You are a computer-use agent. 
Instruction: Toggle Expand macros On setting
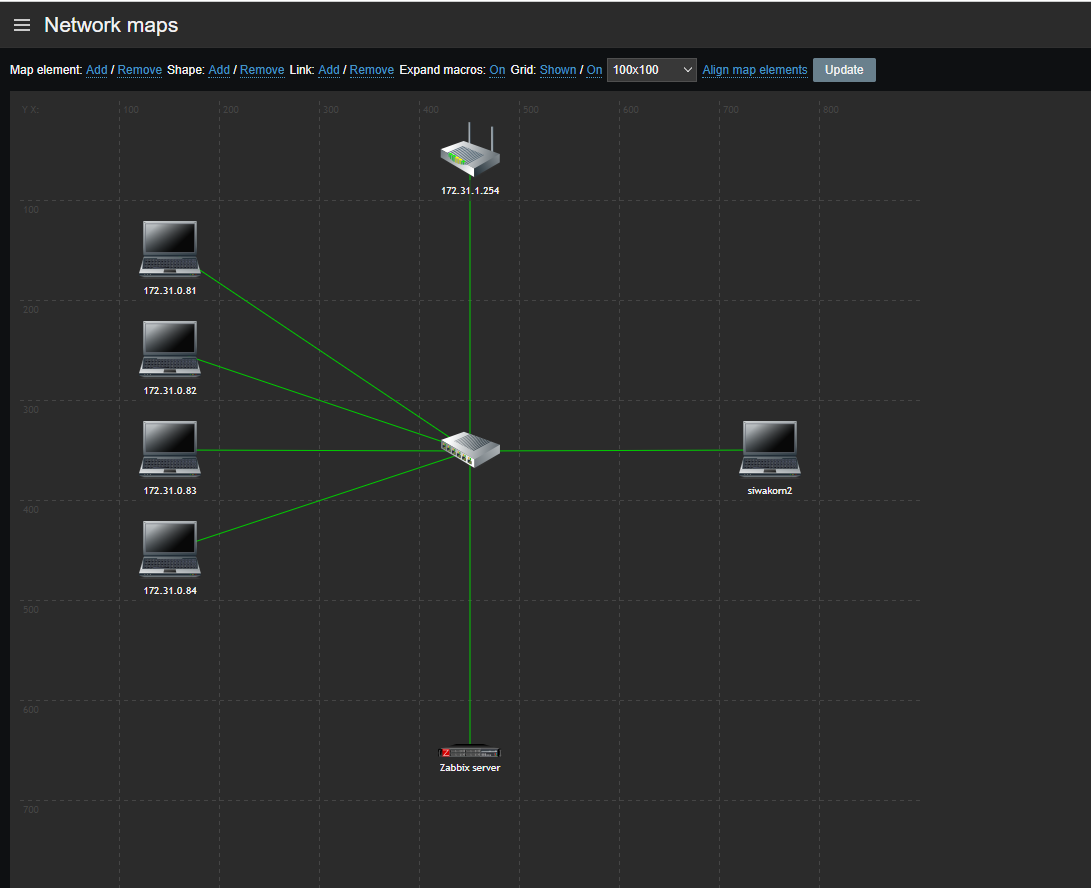tap(497, 70)
